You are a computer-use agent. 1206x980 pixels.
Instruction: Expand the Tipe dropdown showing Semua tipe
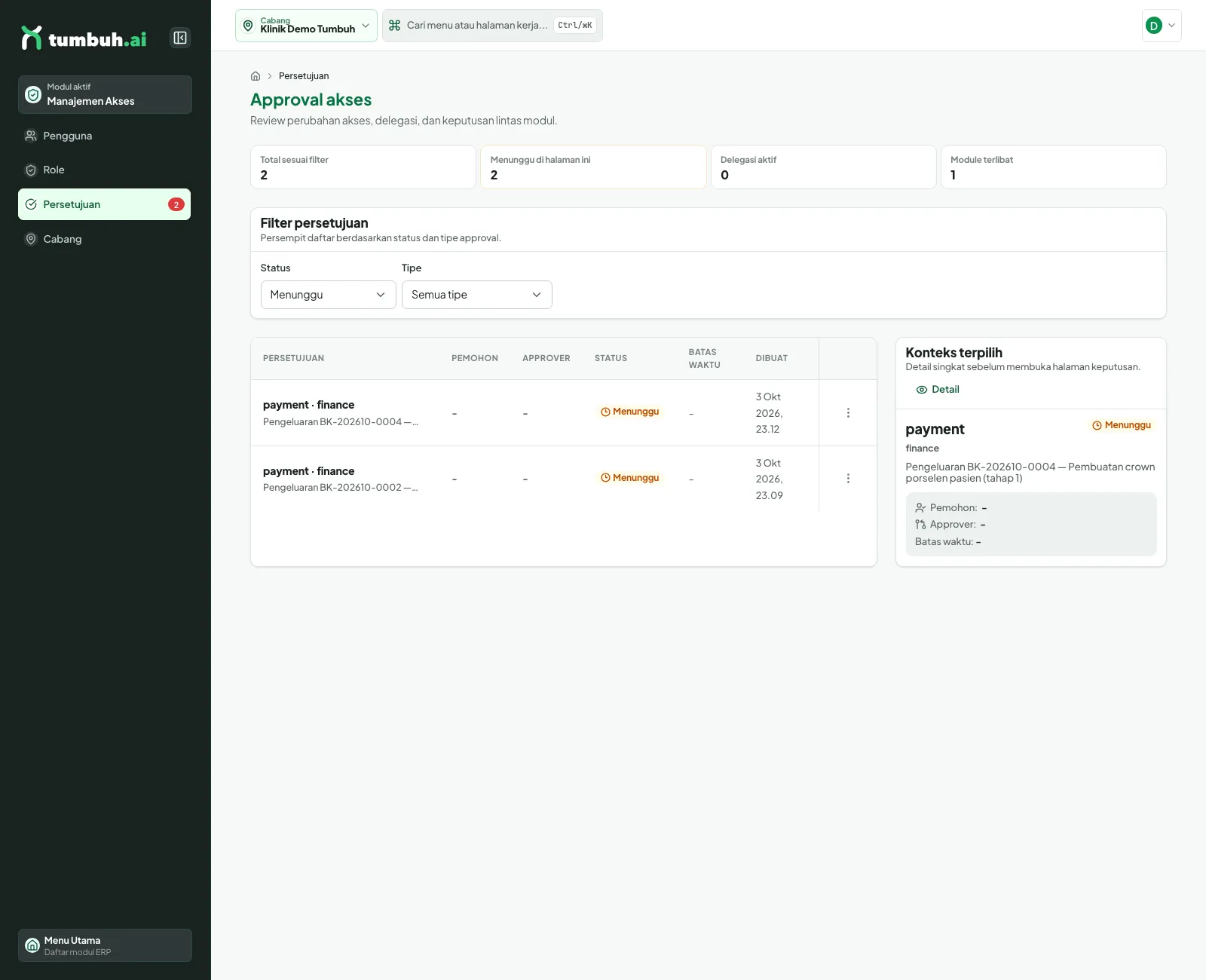(476, 295)
